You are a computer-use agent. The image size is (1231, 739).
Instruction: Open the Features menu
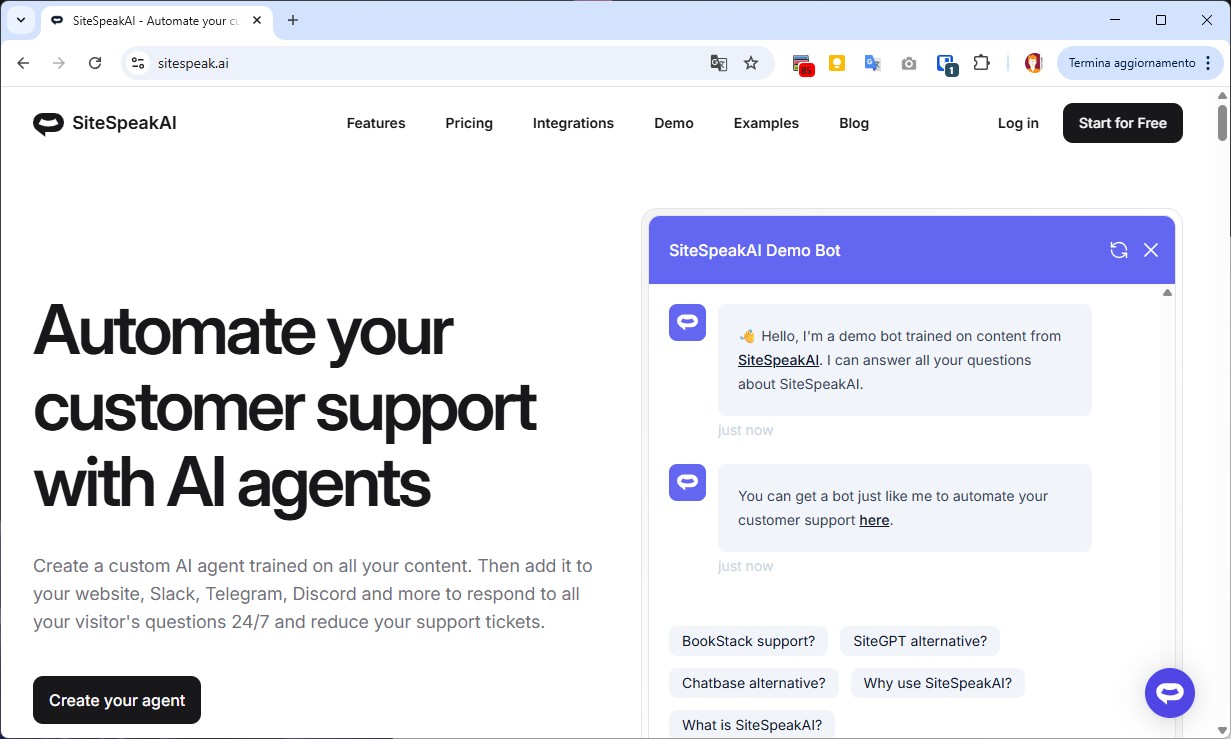point(376,123)
